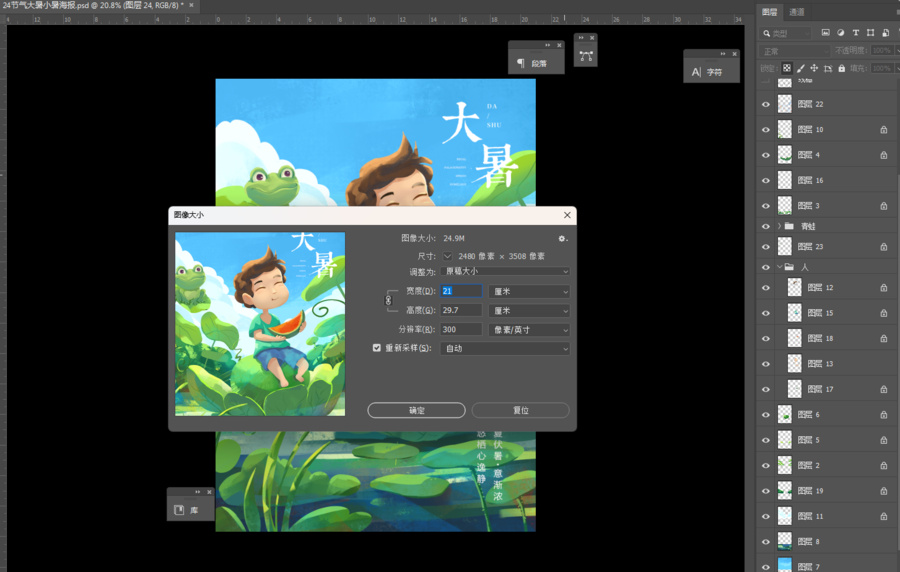Open the 段落 paragraph panel icon
Image resolution: width=900 pixels, height=572 pixels.
pos(521,63)
